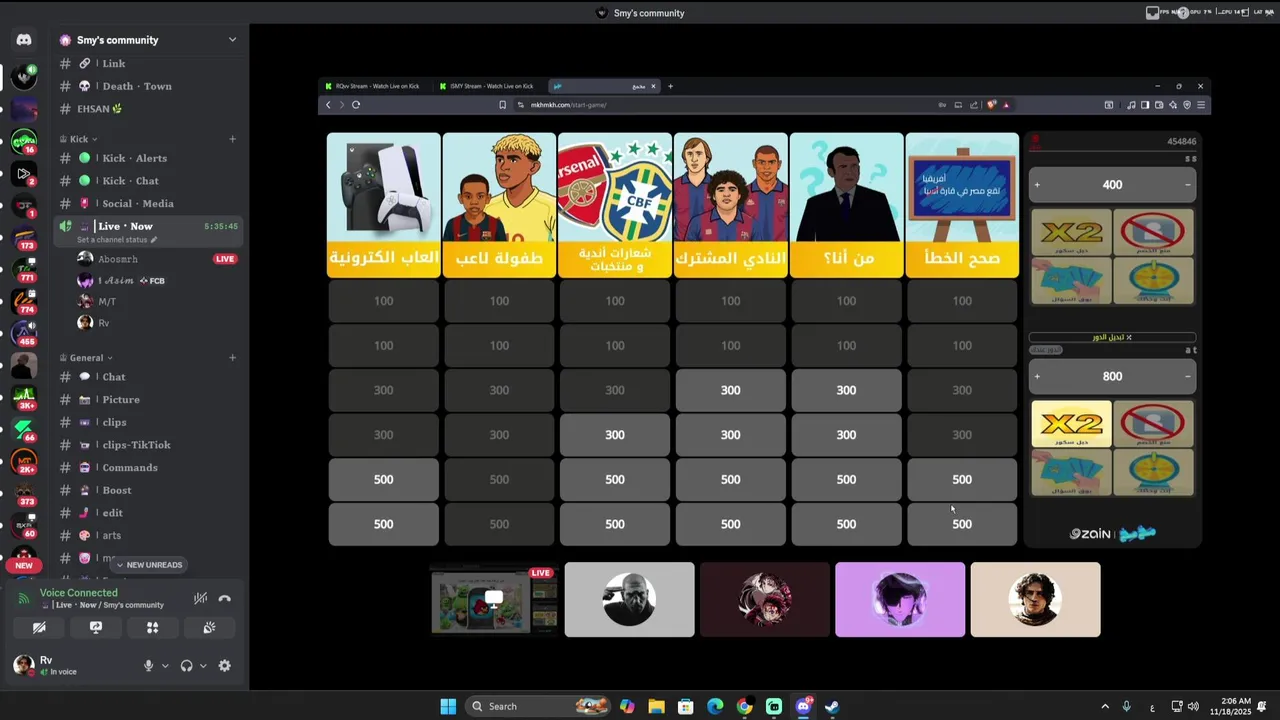
Task: Open the Boost channel
Action: point(148,491)
